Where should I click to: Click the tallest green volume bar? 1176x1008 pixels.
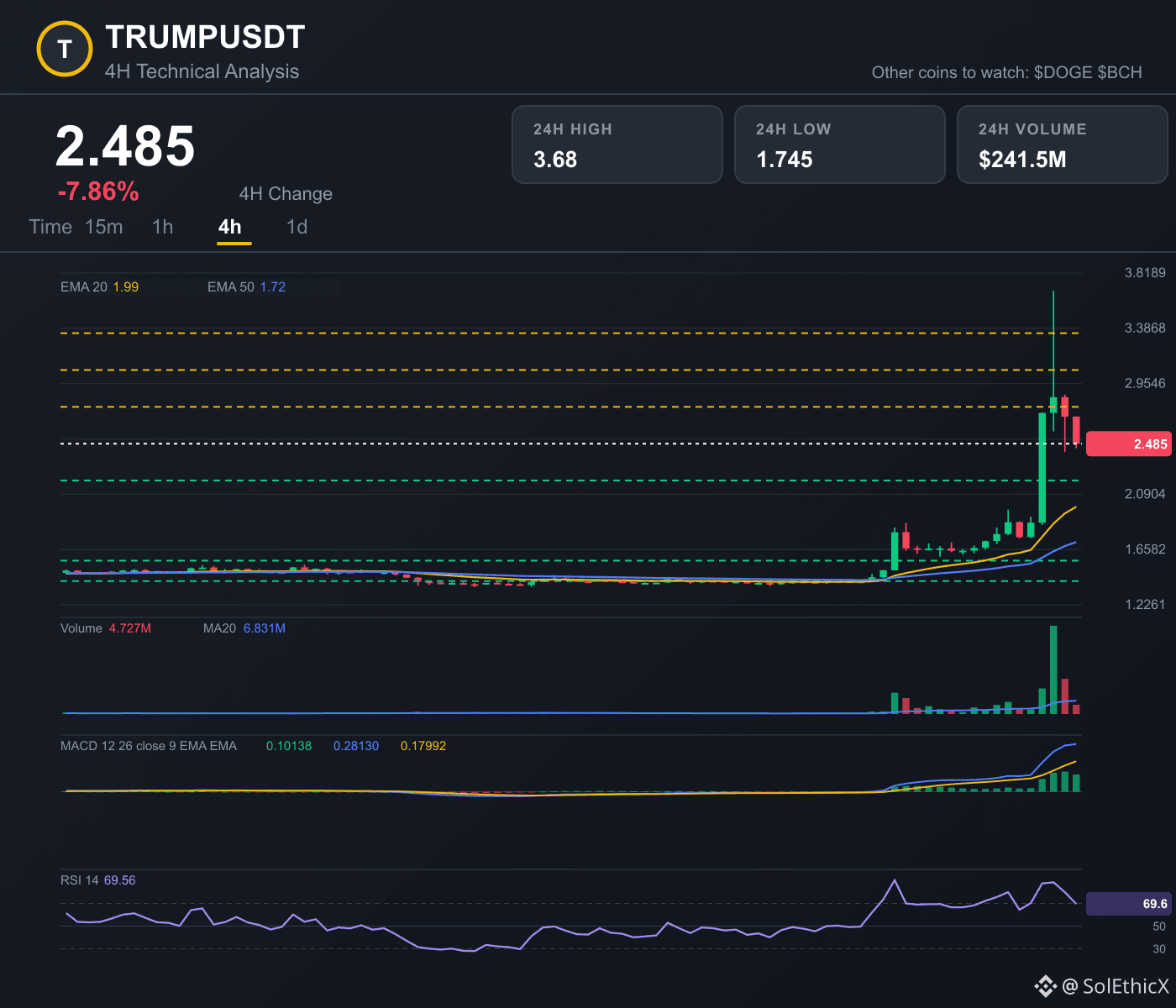1053,669
